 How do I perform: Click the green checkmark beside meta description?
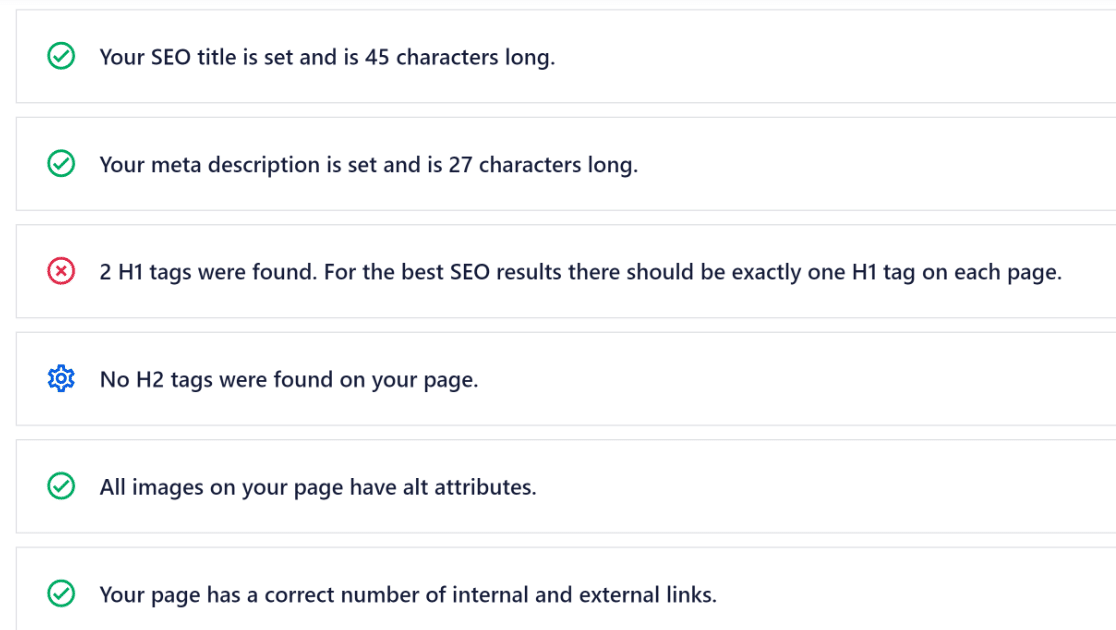click(x=61, y=164)
